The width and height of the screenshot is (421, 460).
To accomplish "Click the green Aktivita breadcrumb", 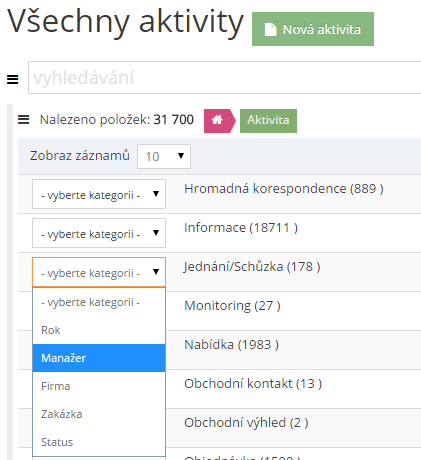I will click(x=268, y=121).
